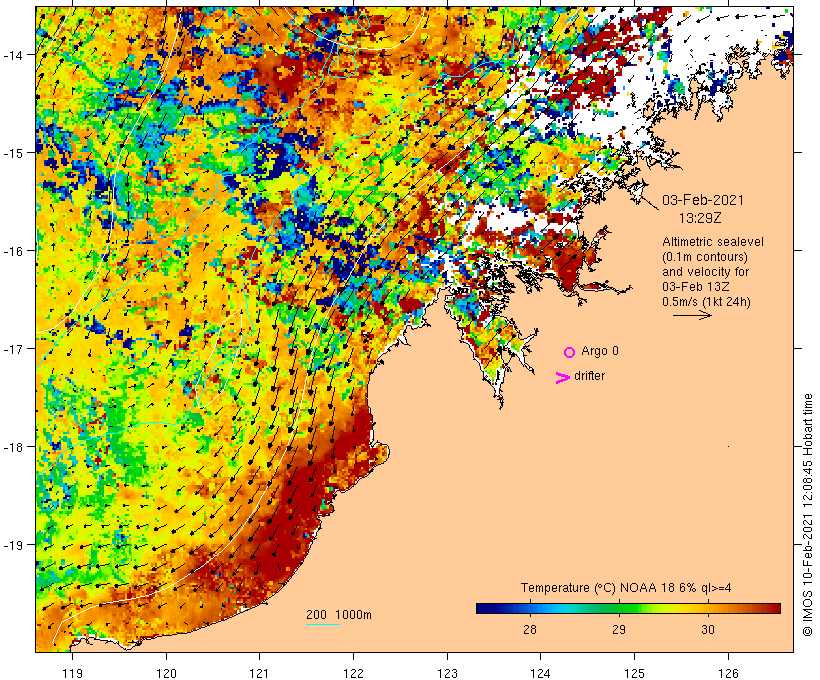Image resolution: width=820 pixels, height=680 pixels.
Task: Click the magenta Argo circle legend marker
Action: [x=570, y=353]
